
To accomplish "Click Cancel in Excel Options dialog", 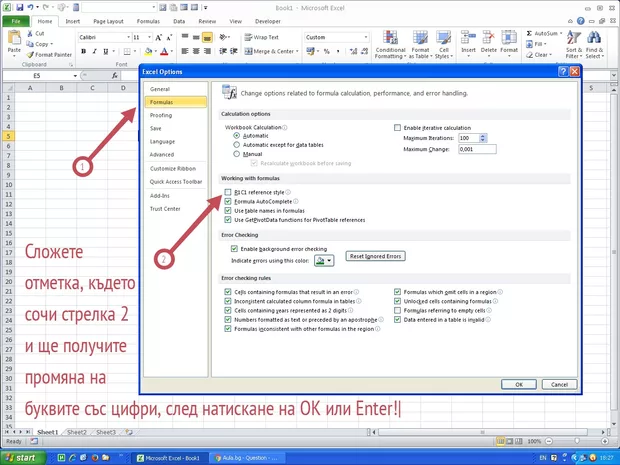I will 559,384.
